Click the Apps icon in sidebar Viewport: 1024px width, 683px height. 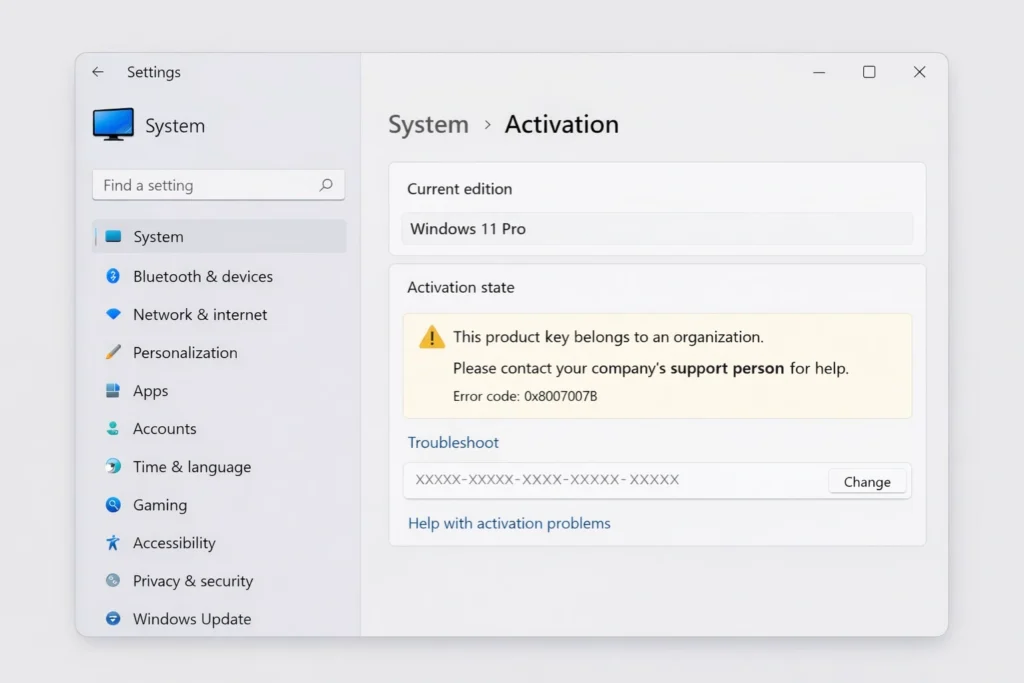(x=113, y=390)
